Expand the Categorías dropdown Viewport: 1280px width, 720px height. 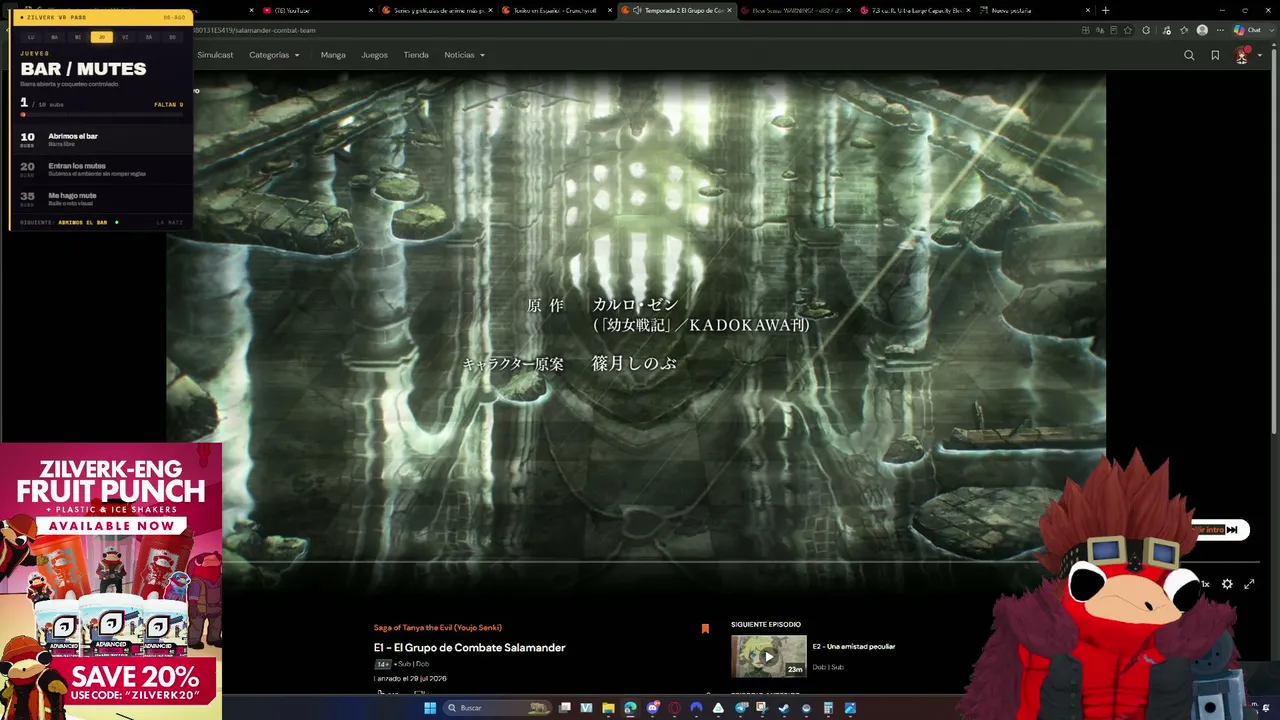point(274,55)
